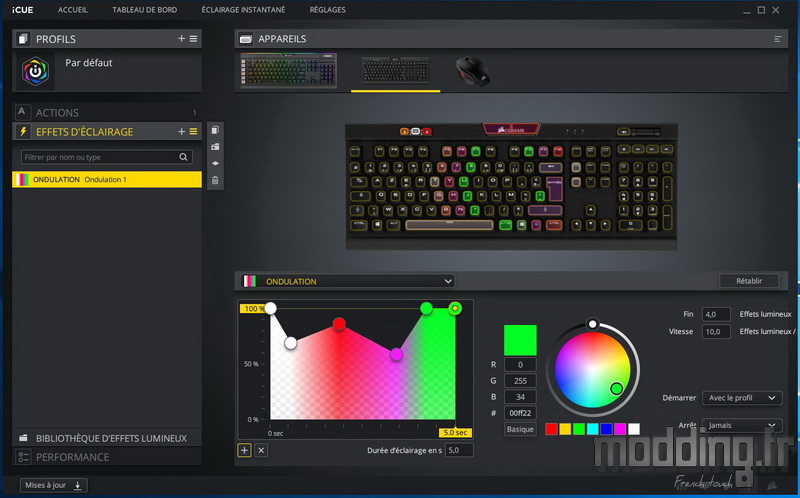The width and height of the screenshot is (800, 498).
Task: Select the magenta point on gradient graph
Action: pyautogui.click(x=396, y=354)
